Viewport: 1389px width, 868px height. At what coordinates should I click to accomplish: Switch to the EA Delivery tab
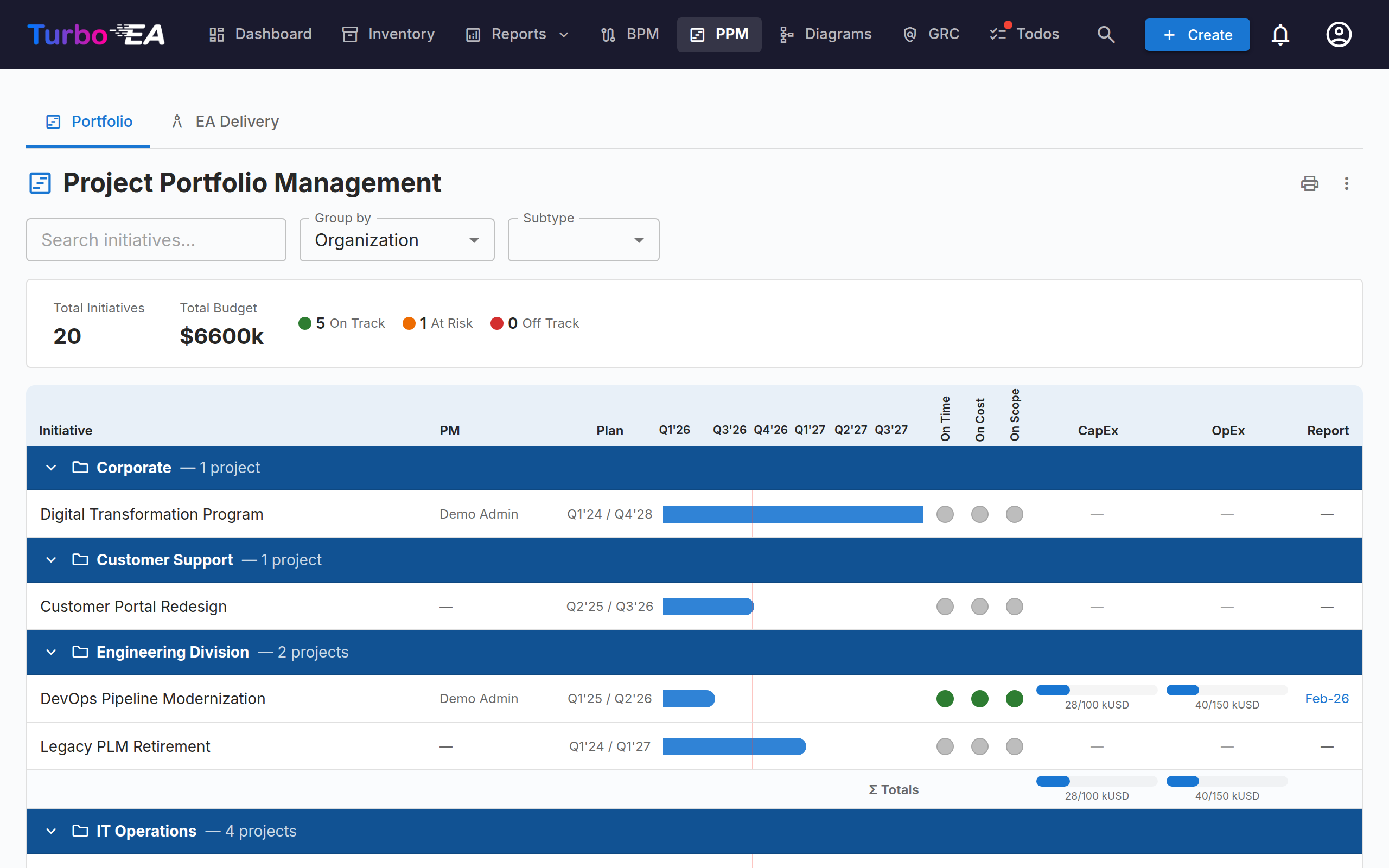point(225,122)
